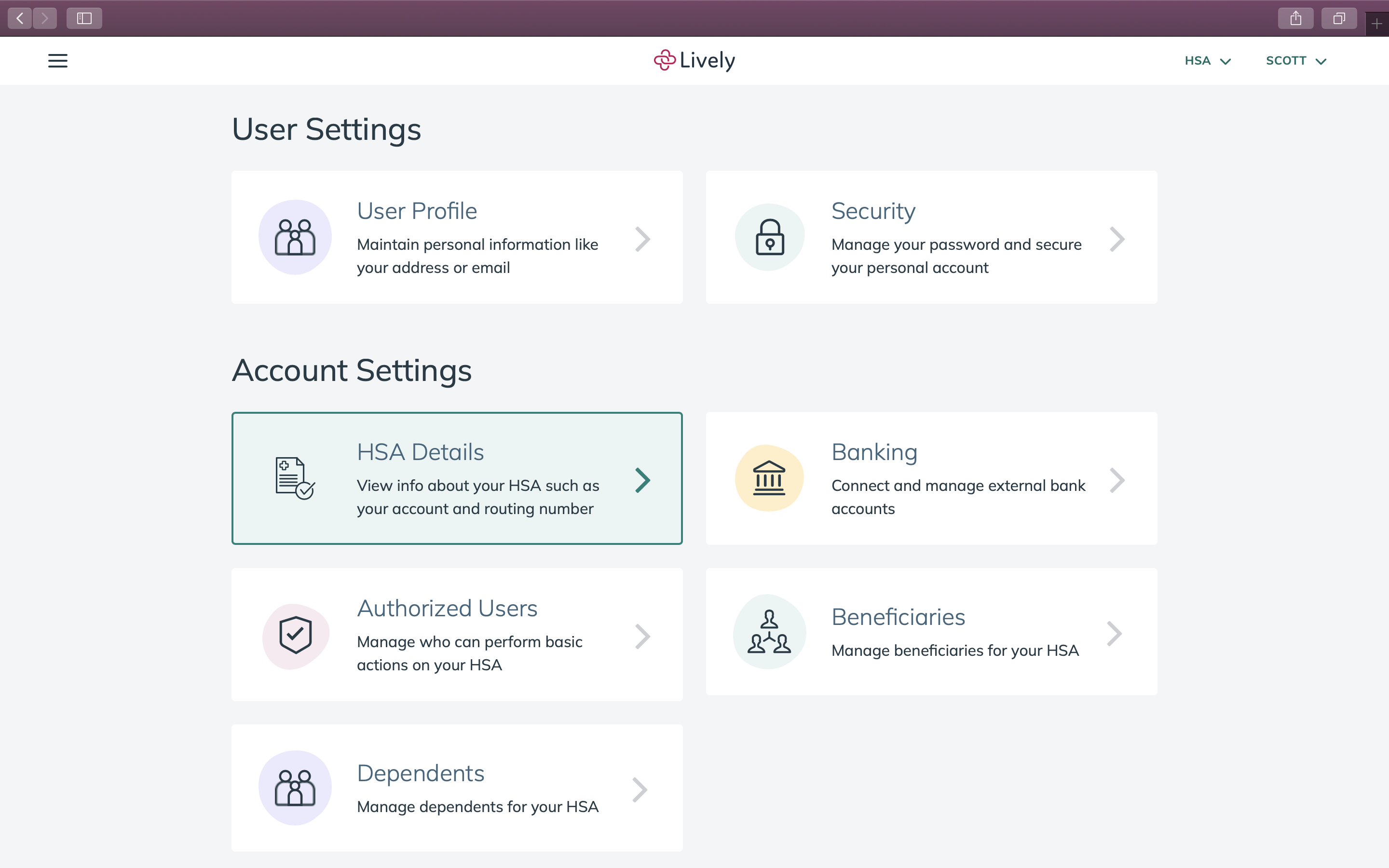The height and width of the screenshot is (868, 1389).
Task: Open the Dependents settings title
Action: pyautogui.click(x=420, y=773)
